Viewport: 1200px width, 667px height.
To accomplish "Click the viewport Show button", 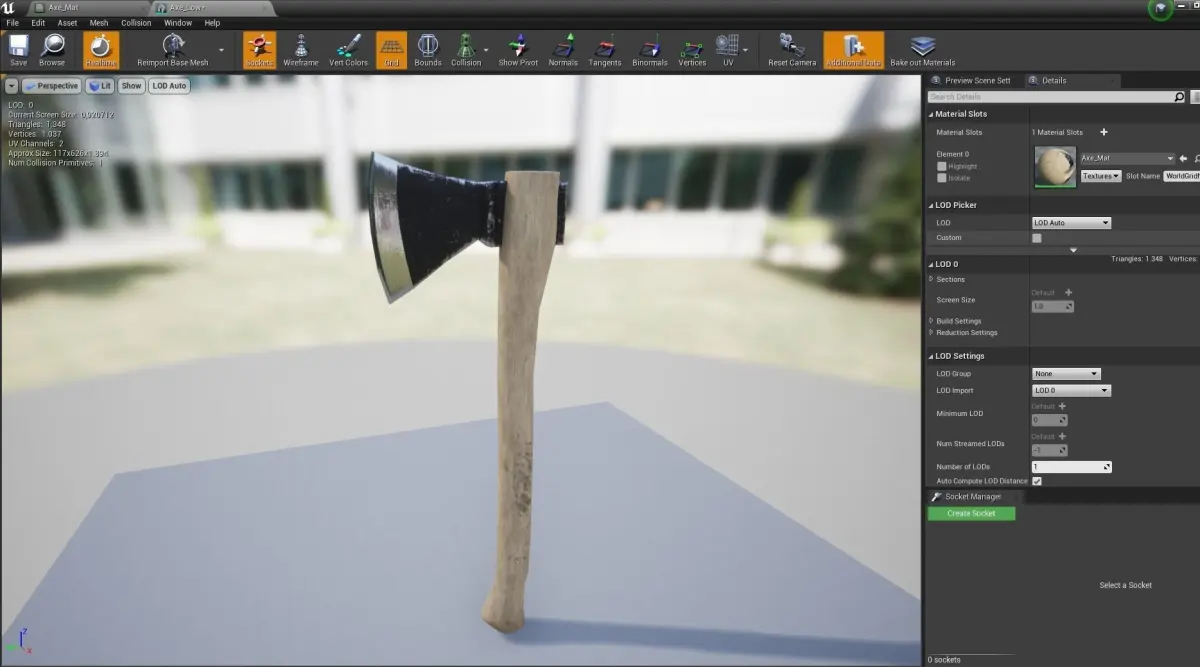I will (132, 86).
